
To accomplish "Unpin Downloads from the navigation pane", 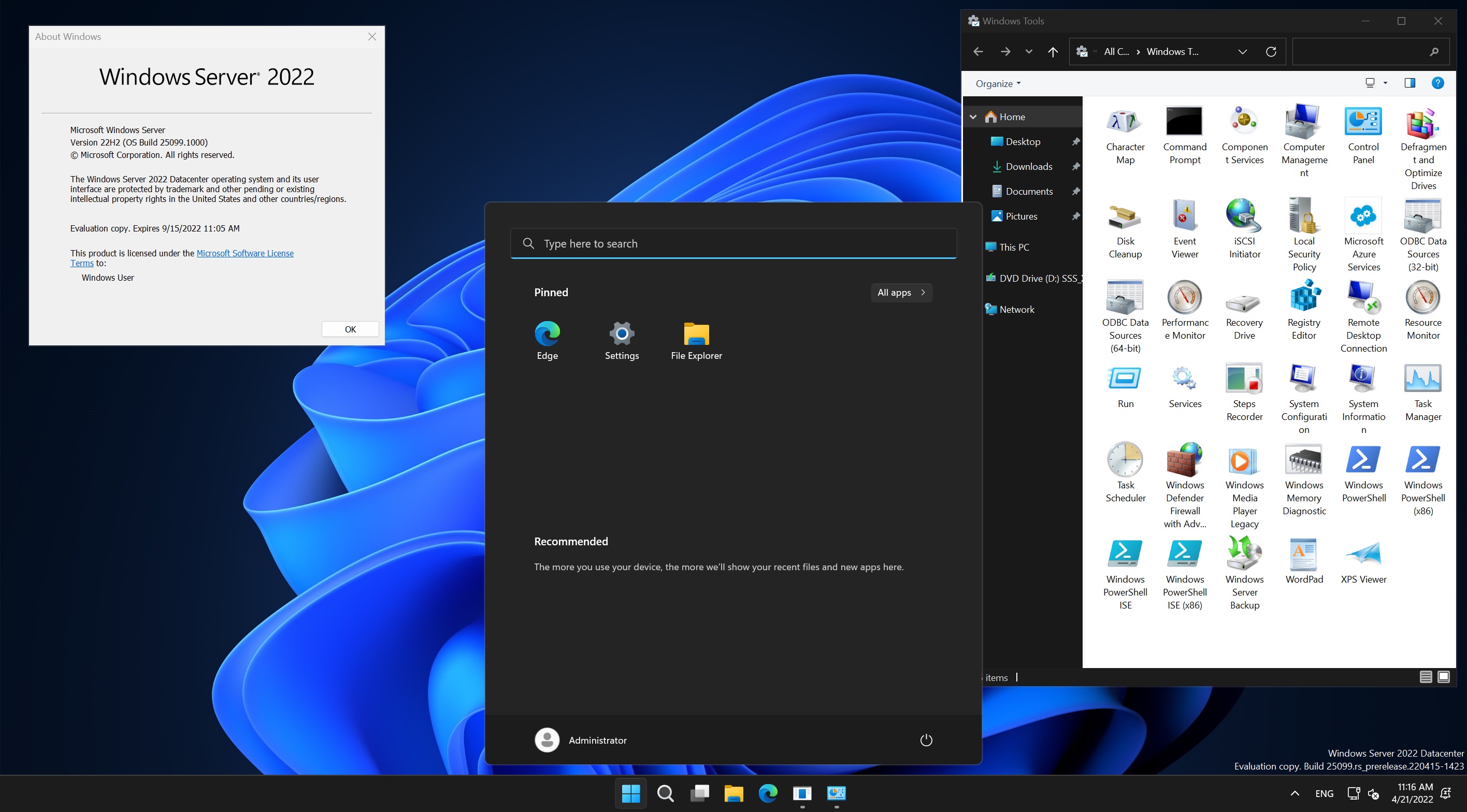I will pyautogui.click(x=1076, y=166).
